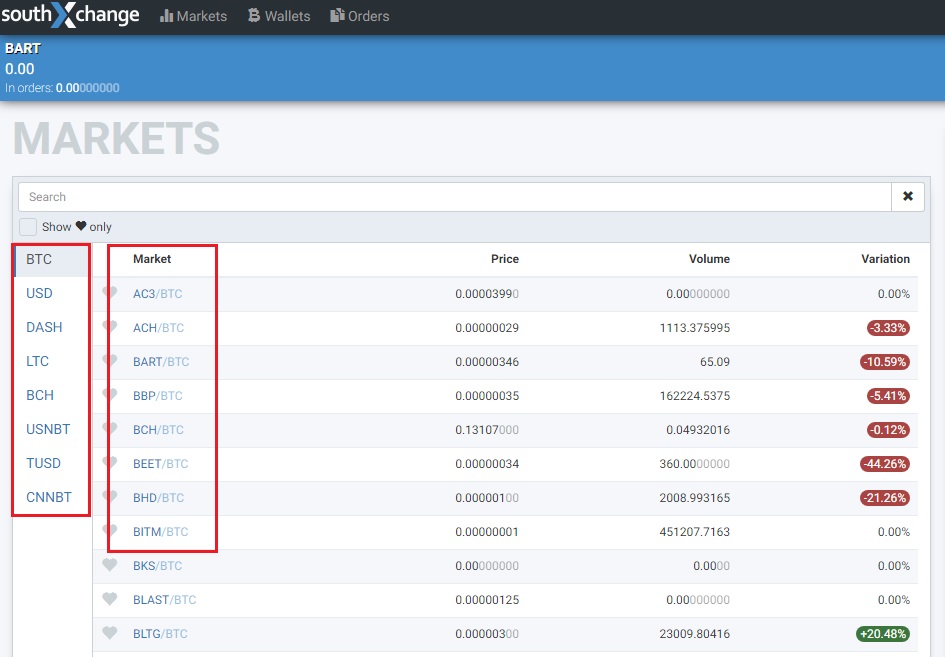Focus the market Search field

click(455, 196)
